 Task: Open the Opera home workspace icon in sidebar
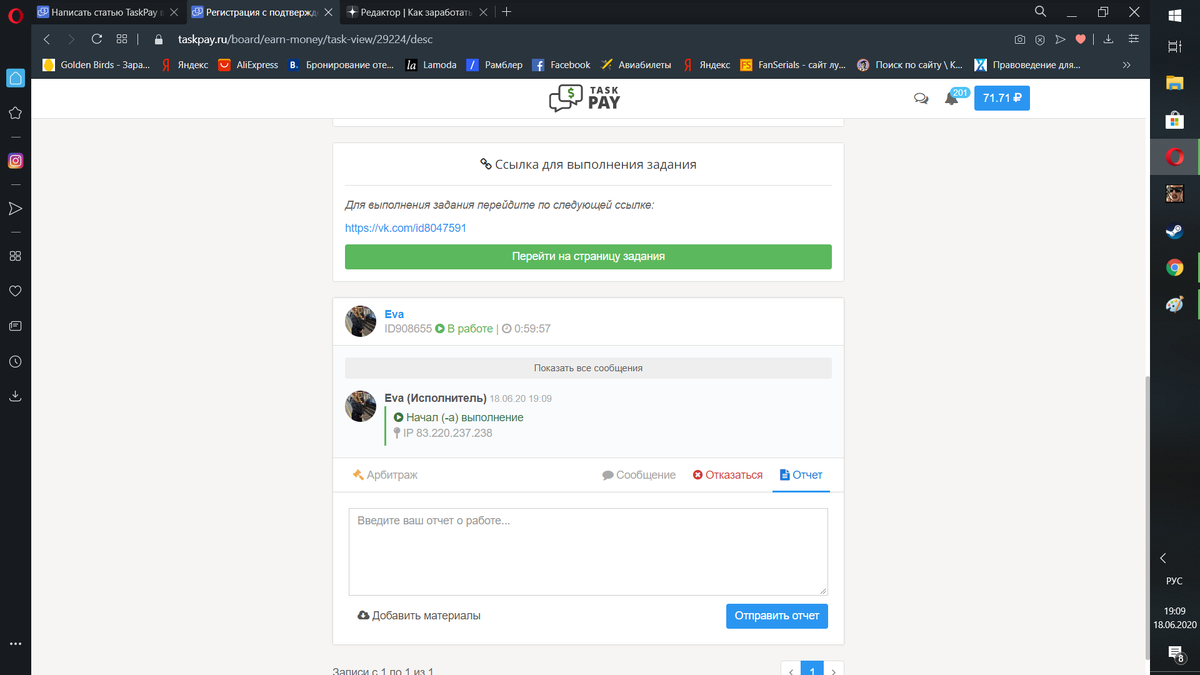pos(15,78)
